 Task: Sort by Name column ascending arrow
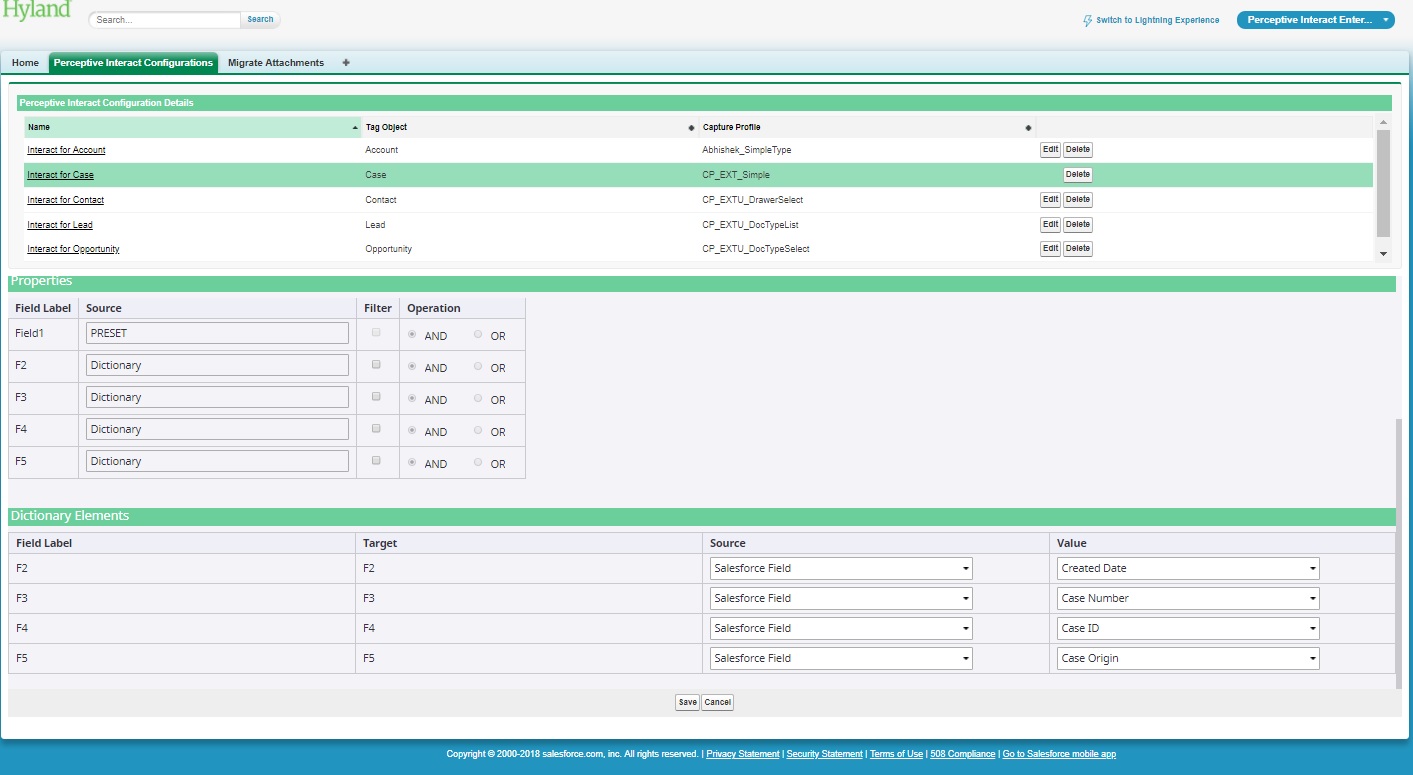tap(356, 128)
